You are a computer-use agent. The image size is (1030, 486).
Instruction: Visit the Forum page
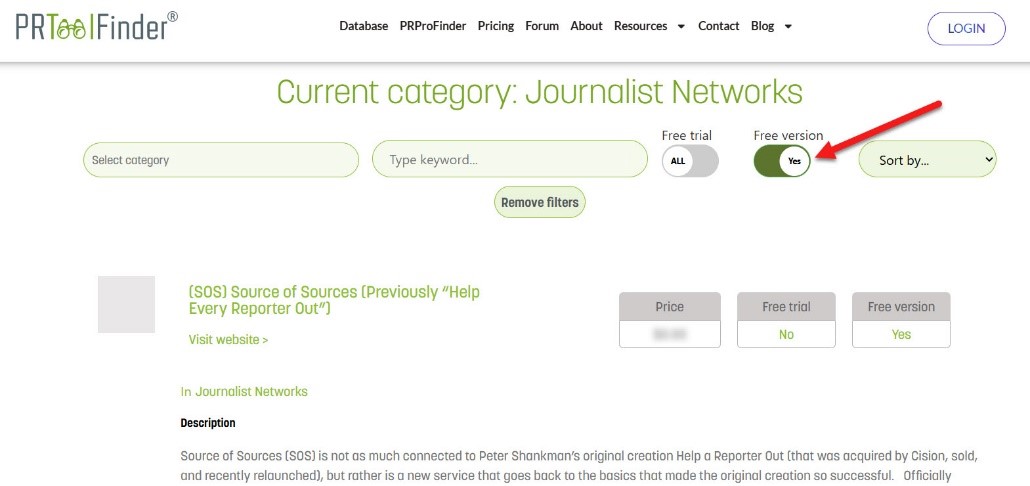point(542,26)
